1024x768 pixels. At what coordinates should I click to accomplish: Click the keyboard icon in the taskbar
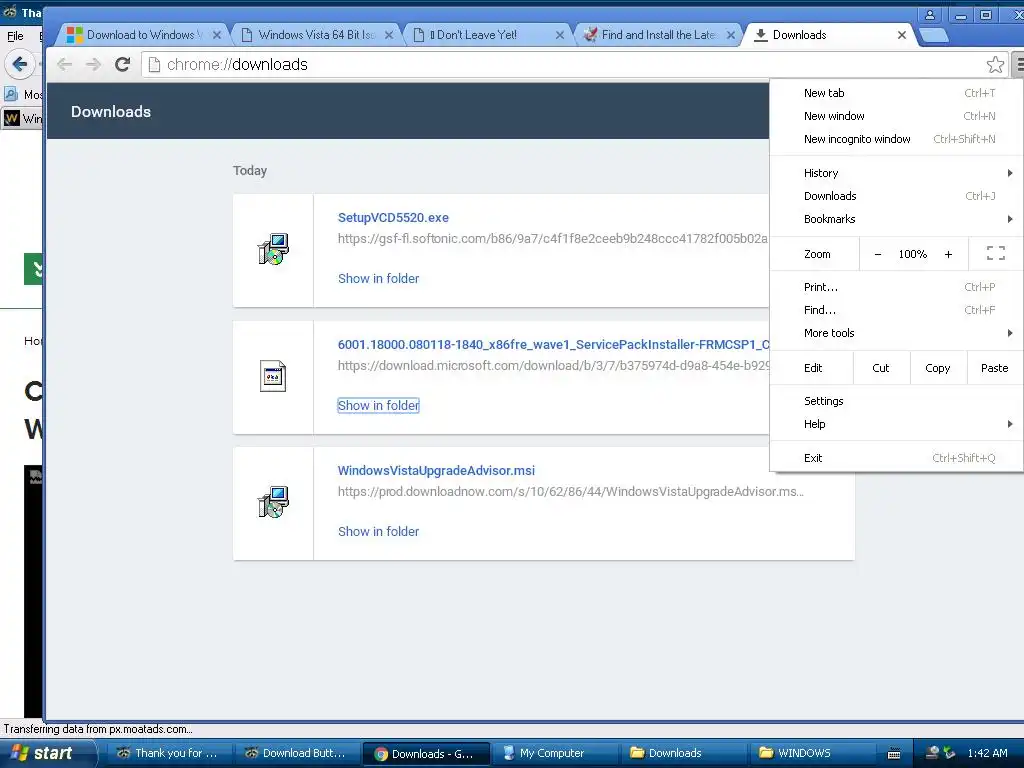pos(894,754)
